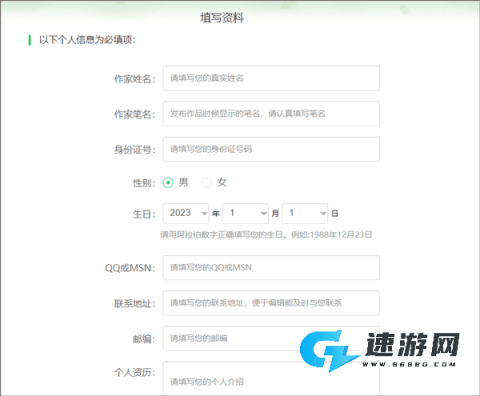Open the birthday year dropdown showing 2023

[186, 213]
